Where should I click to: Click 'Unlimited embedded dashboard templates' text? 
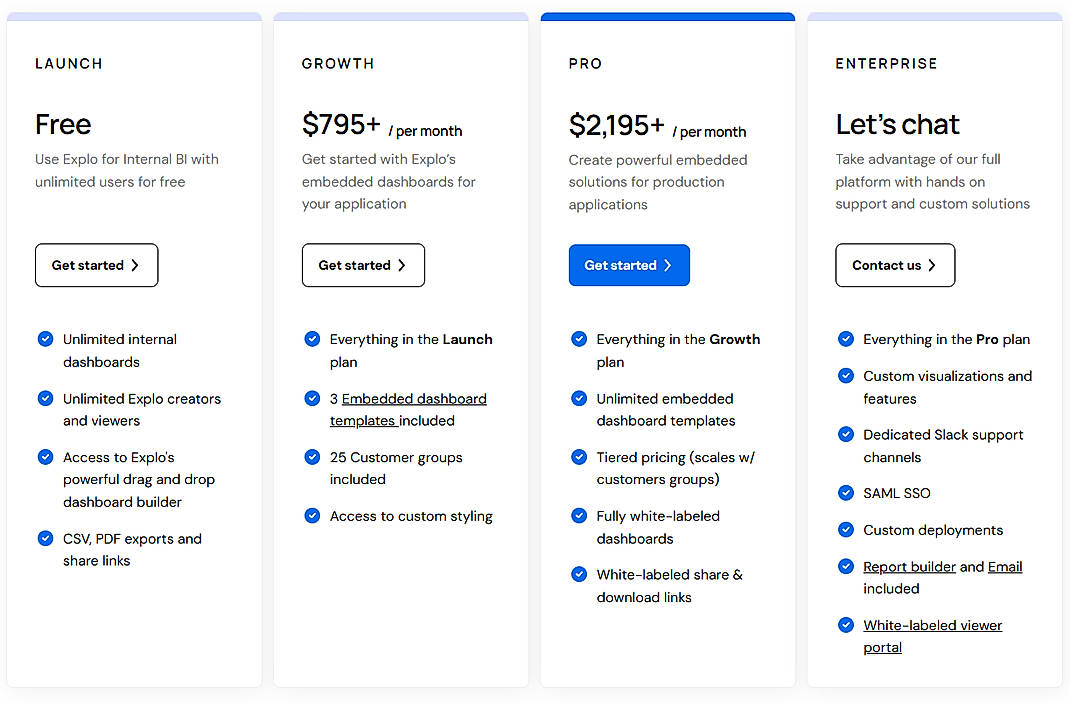[665, 410]
